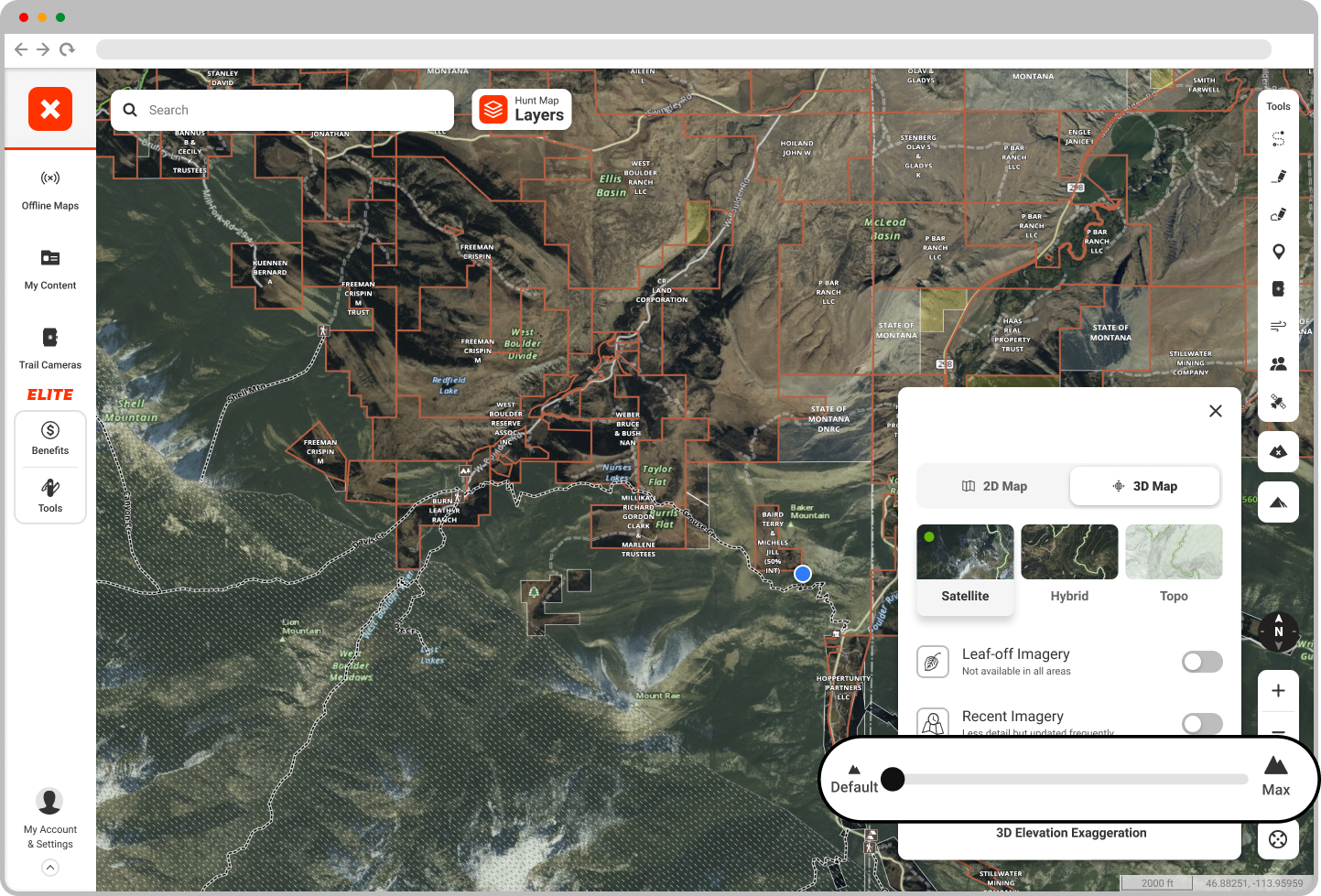Image resolution: width=1321 pixels, height=896 pixels.
Task: Switch to 2D Map tab
Action: pyautogui.click(x=994, y=486)
